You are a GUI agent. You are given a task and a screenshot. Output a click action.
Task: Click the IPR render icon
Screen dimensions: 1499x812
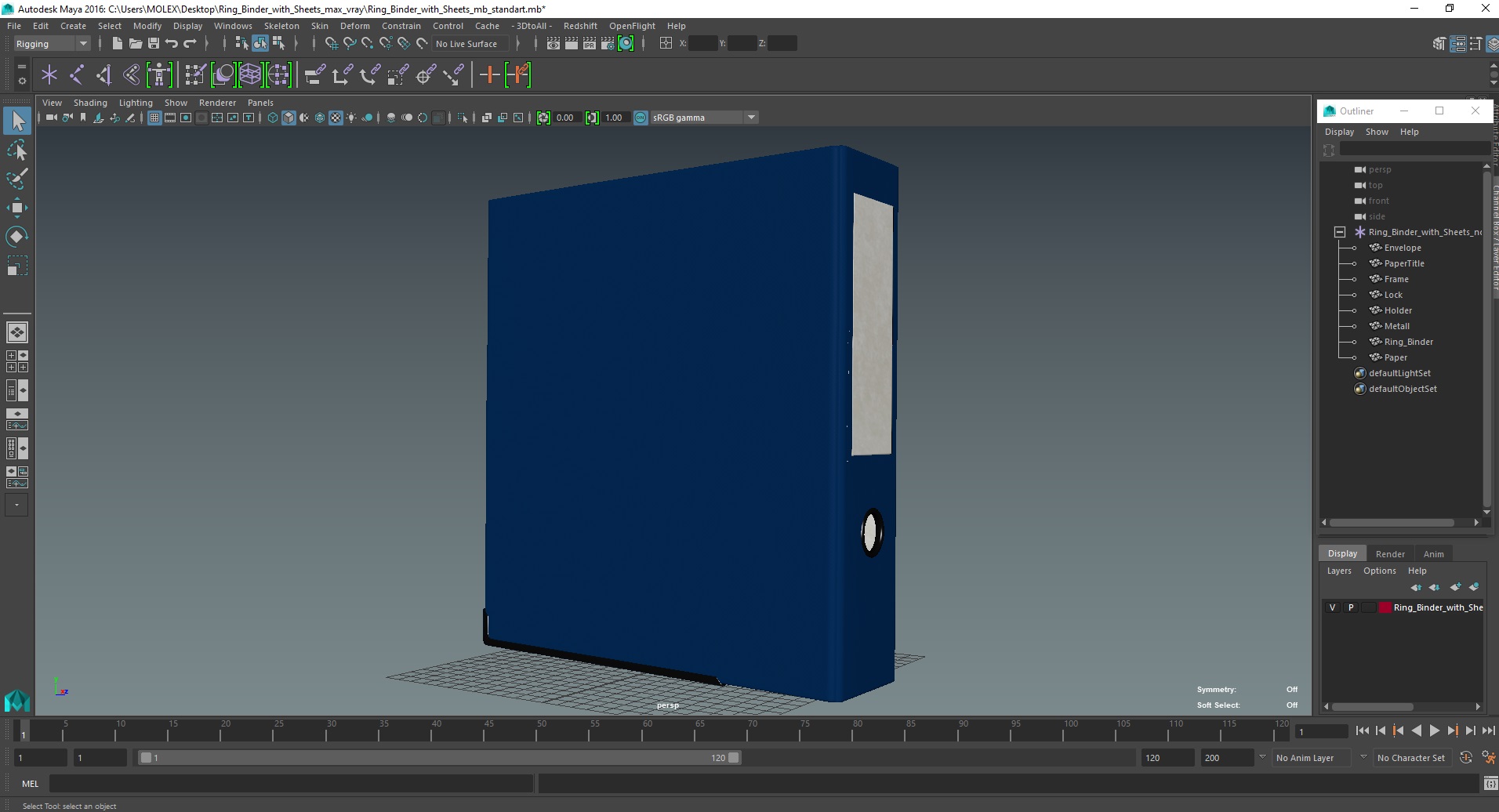[590, 44]
